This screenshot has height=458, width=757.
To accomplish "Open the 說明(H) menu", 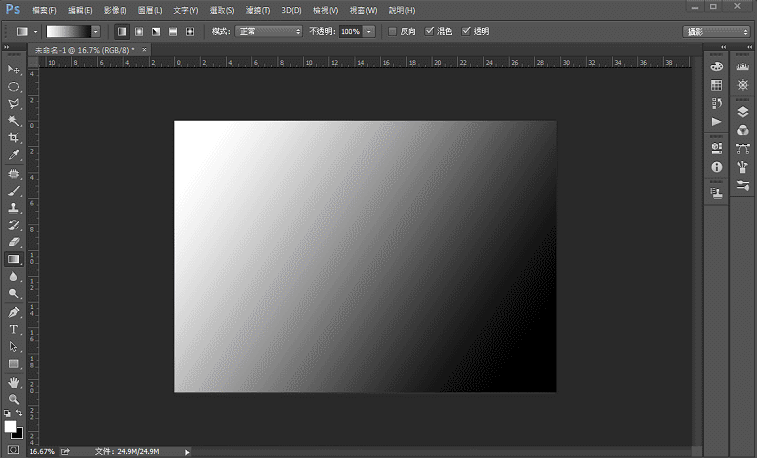I will tap(402, 10).
